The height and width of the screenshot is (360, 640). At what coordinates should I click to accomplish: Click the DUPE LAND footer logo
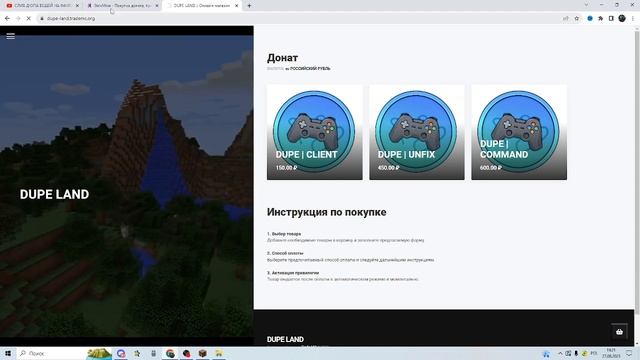tap(285, 339)
